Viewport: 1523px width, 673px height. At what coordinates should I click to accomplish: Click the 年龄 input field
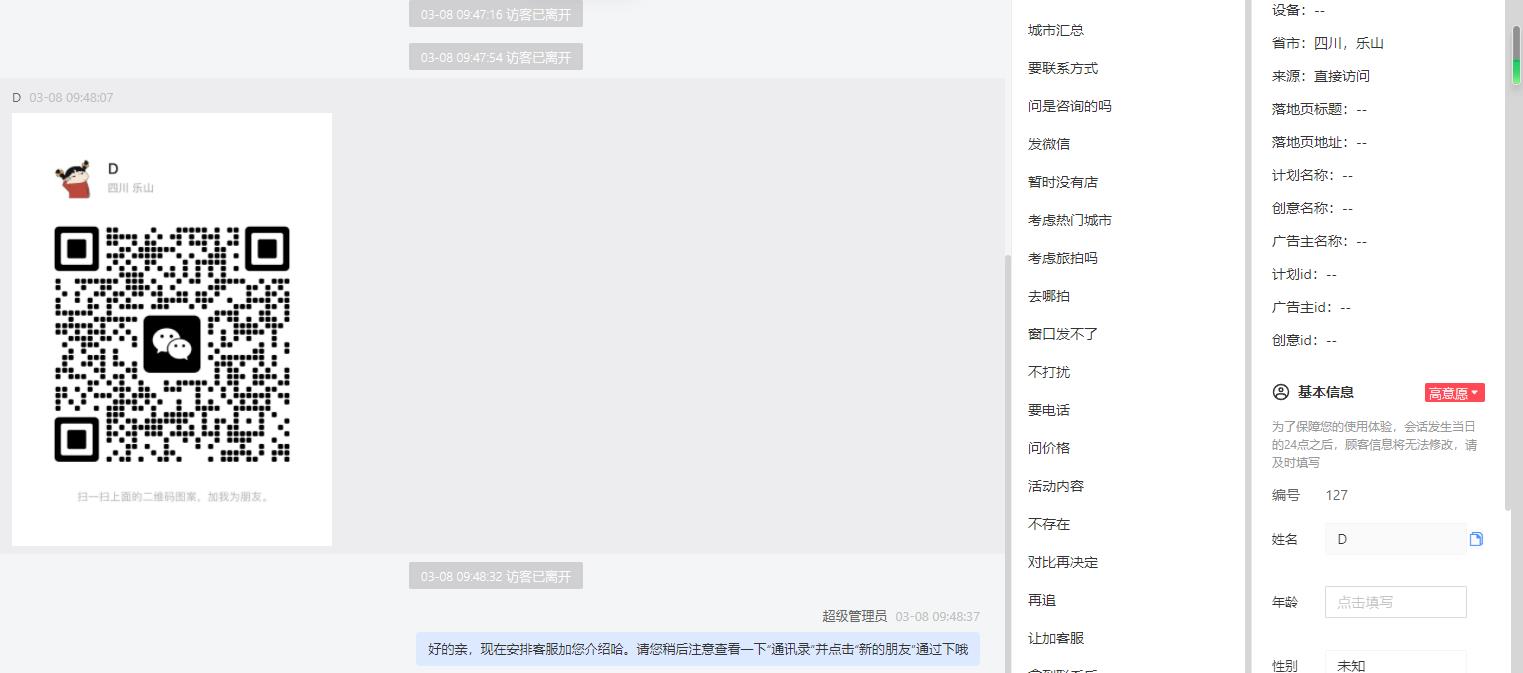coord(1395,602)
